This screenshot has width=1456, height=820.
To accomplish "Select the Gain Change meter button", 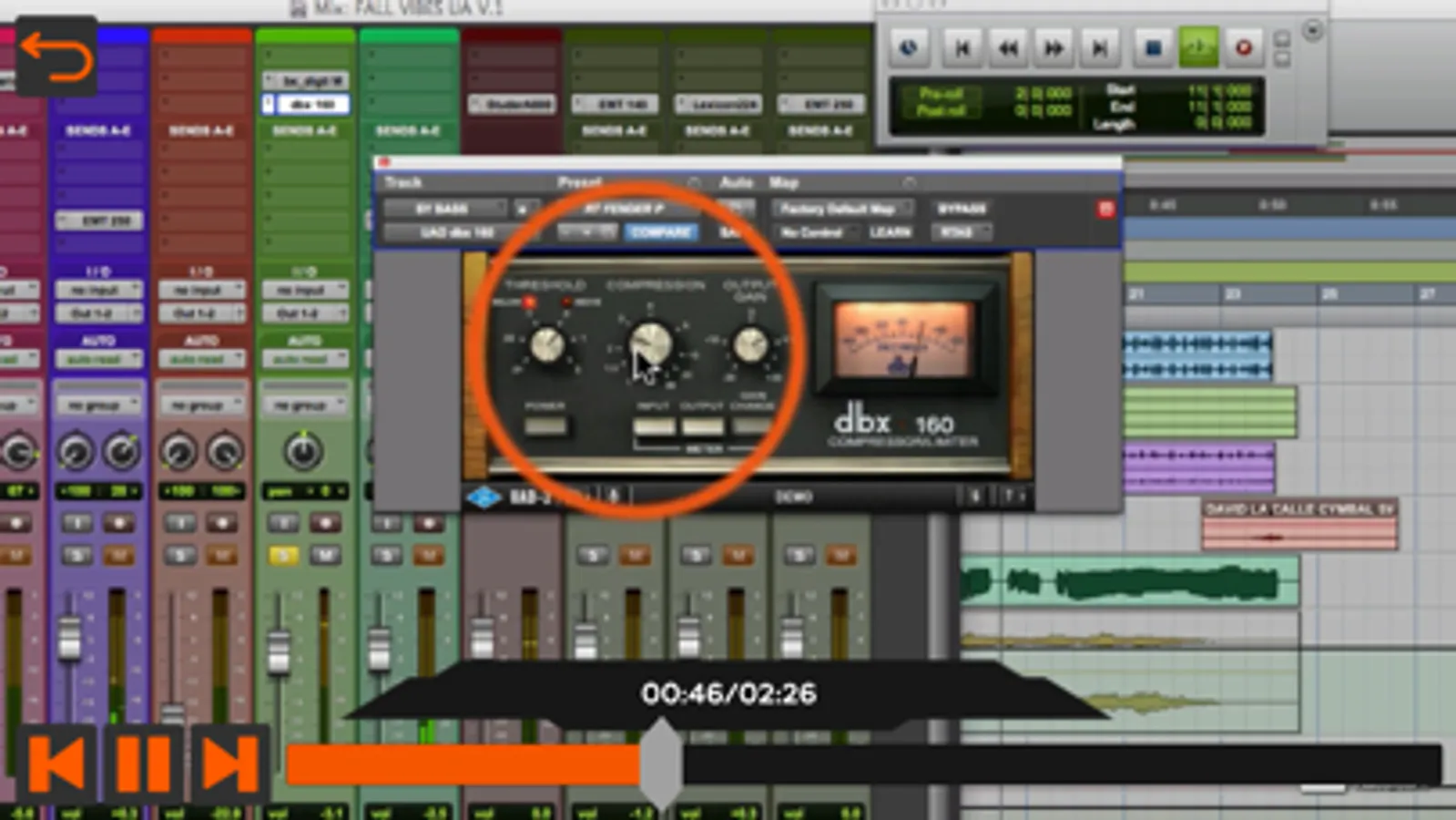I will coord(752,425).
